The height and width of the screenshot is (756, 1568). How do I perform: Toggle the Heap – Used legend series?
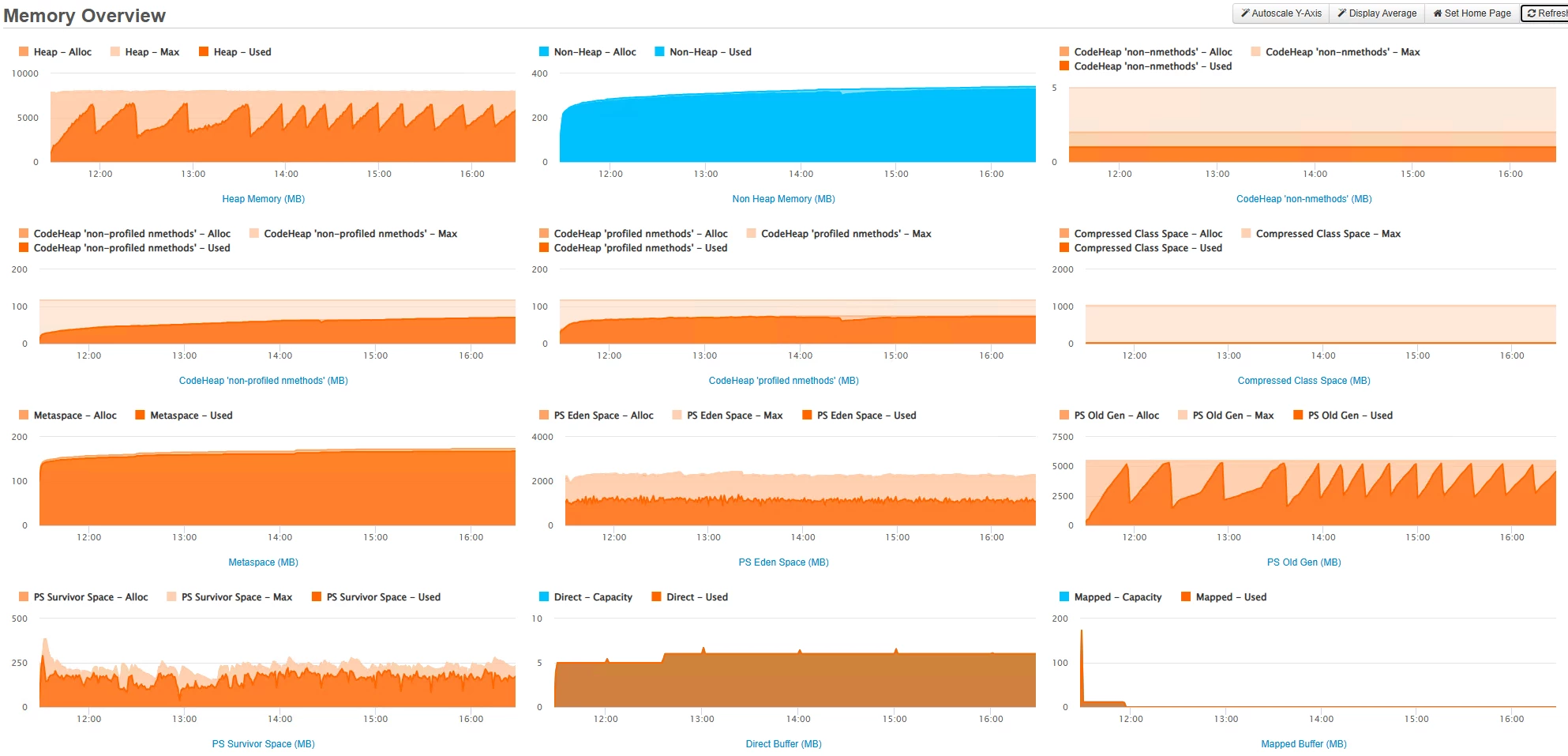coord(235,52)
